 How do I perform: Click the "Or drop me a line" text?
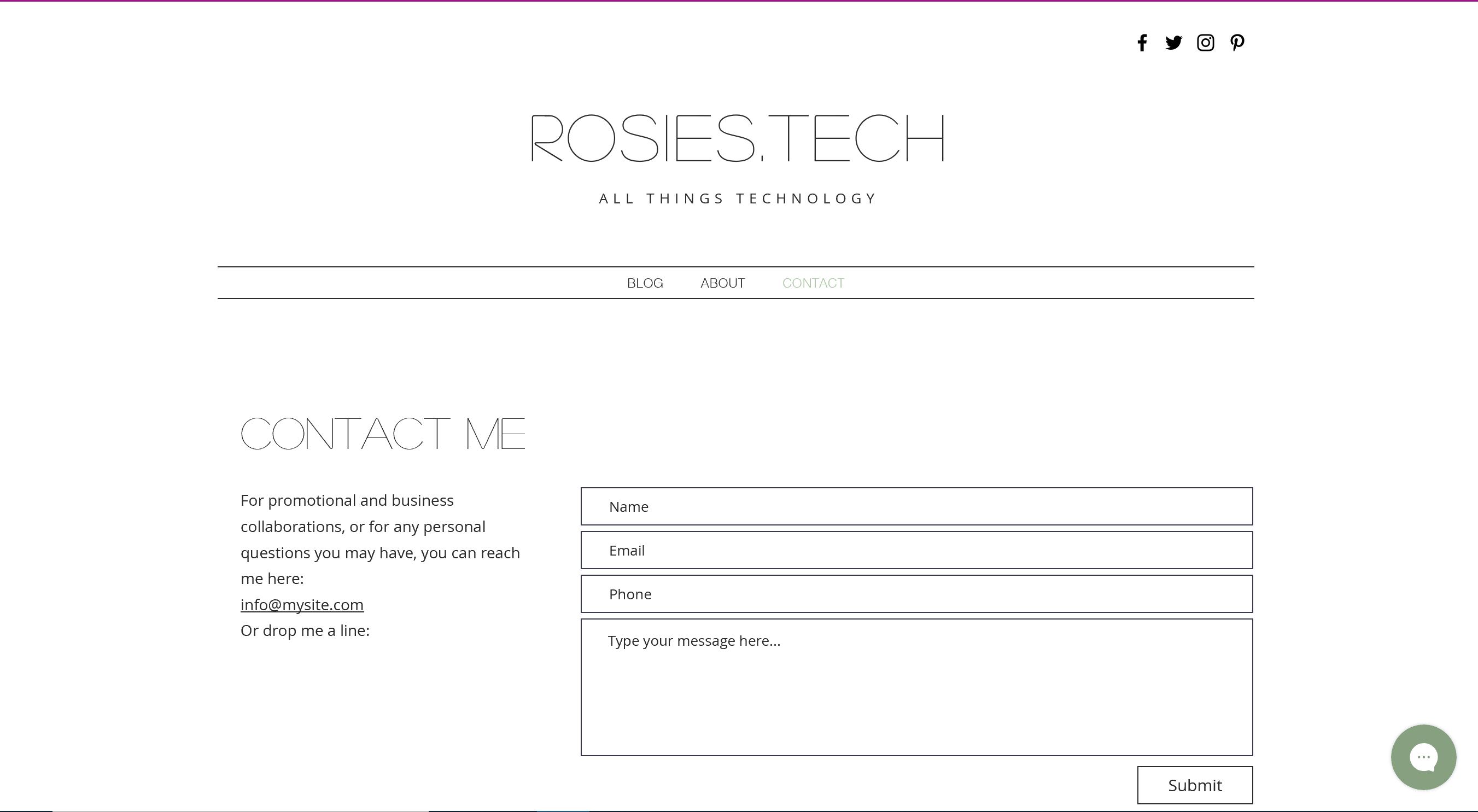click(305, 630)
